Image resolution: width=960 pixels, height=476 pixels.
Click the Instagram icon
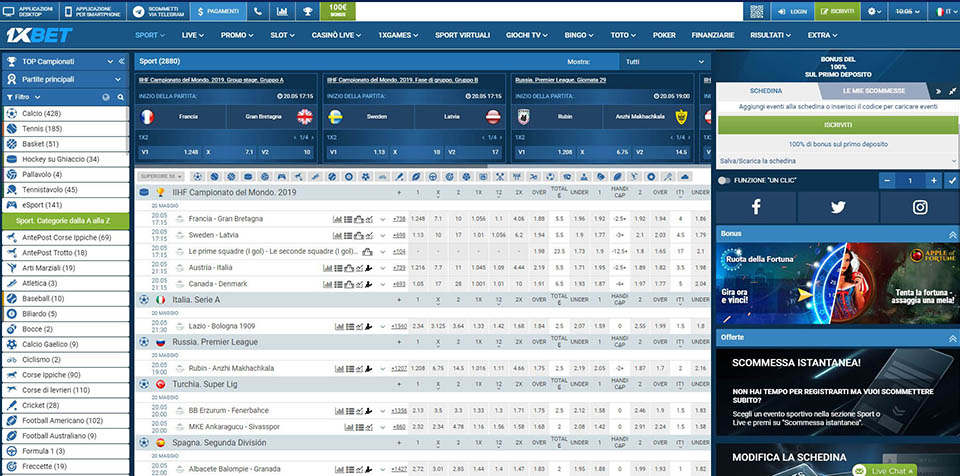coord(920,207)
